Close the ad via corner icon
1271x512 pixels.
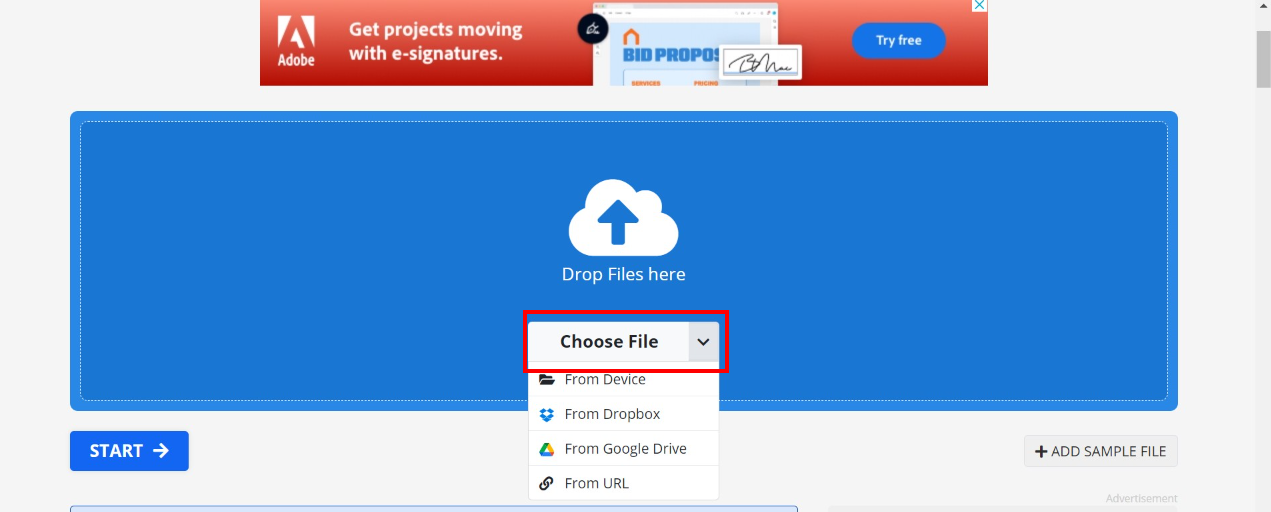click(980, 6)
